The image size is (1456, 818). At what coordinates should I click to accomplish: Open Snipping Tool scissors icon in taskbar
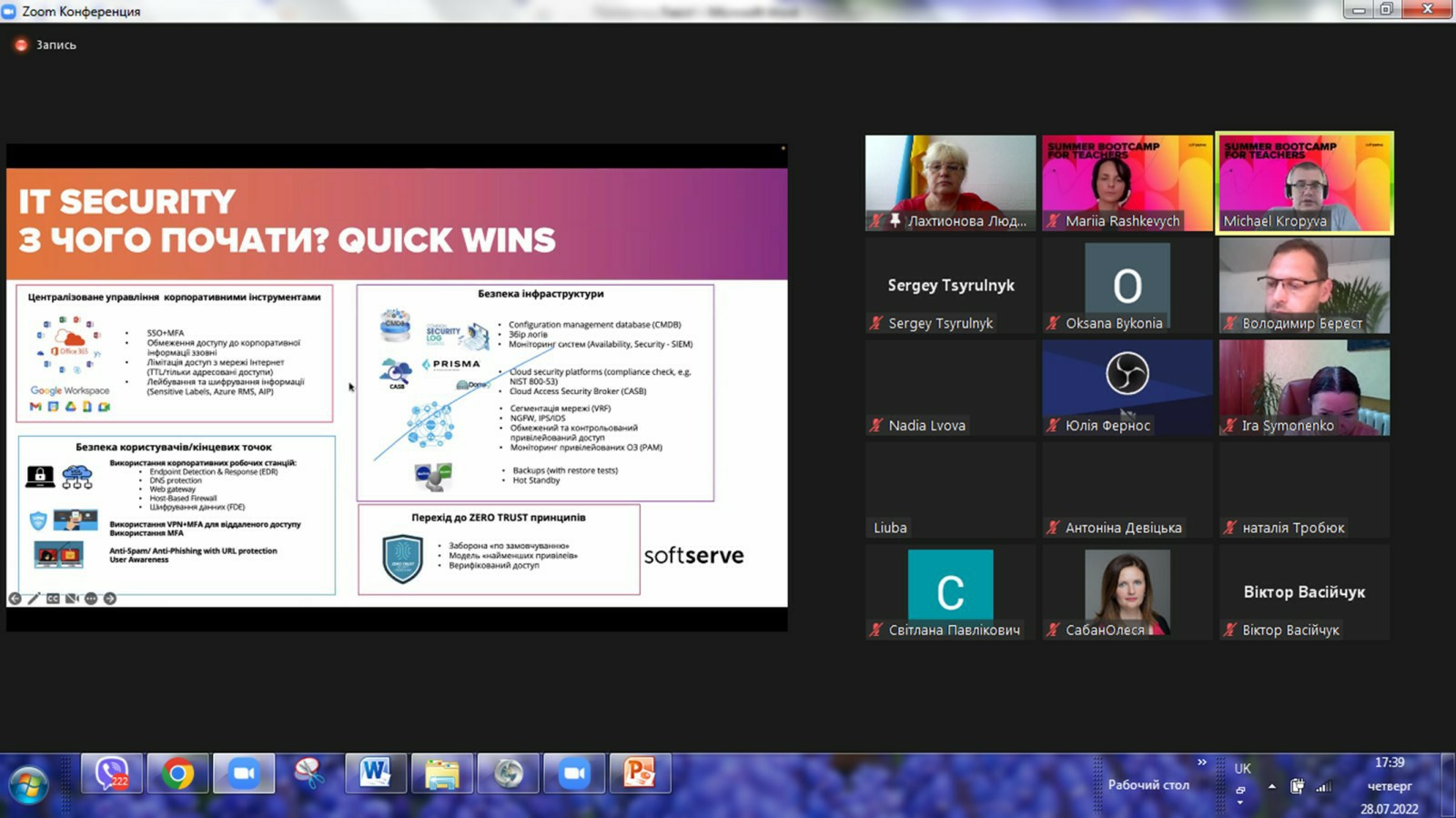click(309, 774)
